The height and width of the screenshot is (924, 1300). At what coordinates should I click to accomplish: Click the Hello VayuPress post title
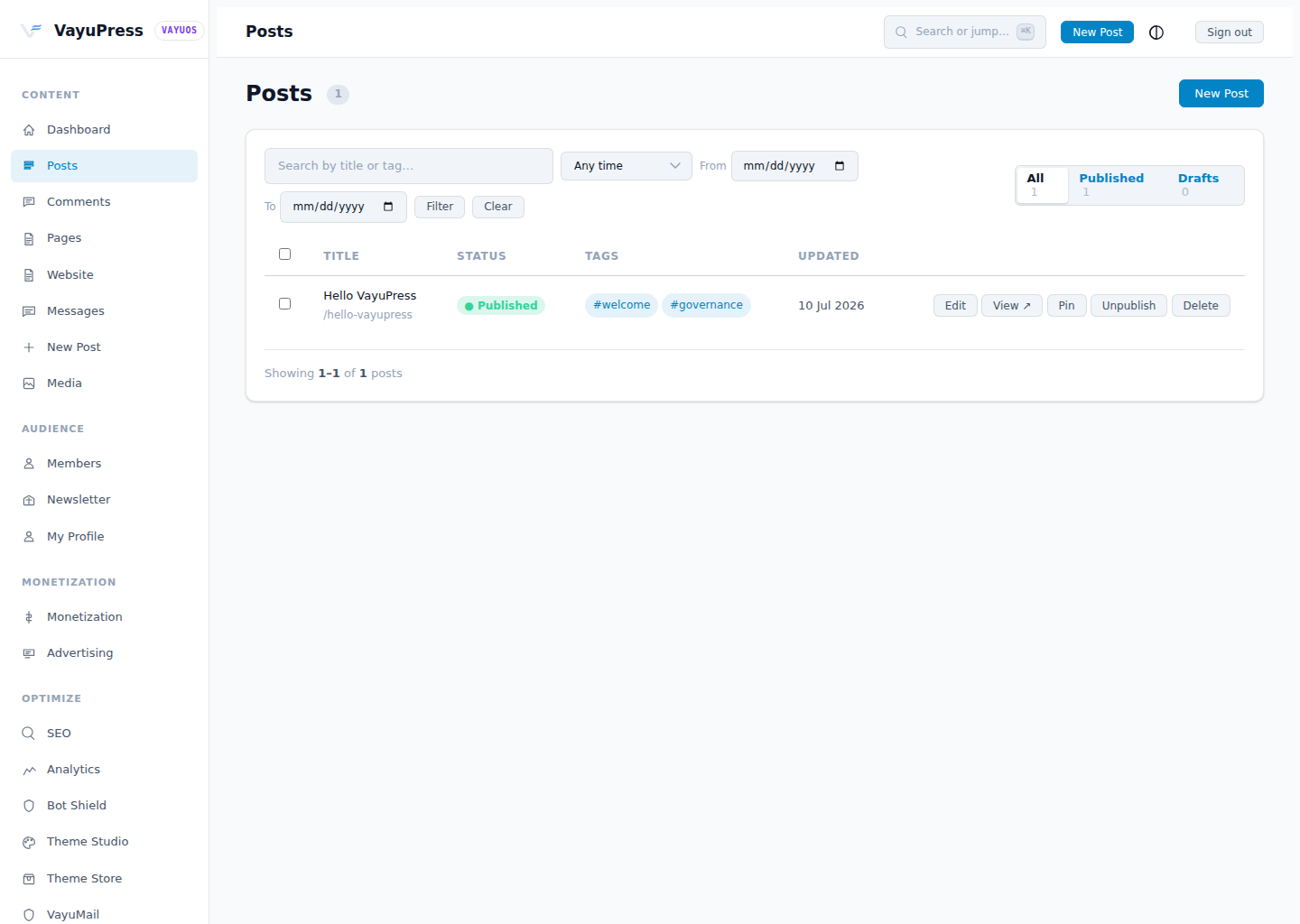point(370,296)
